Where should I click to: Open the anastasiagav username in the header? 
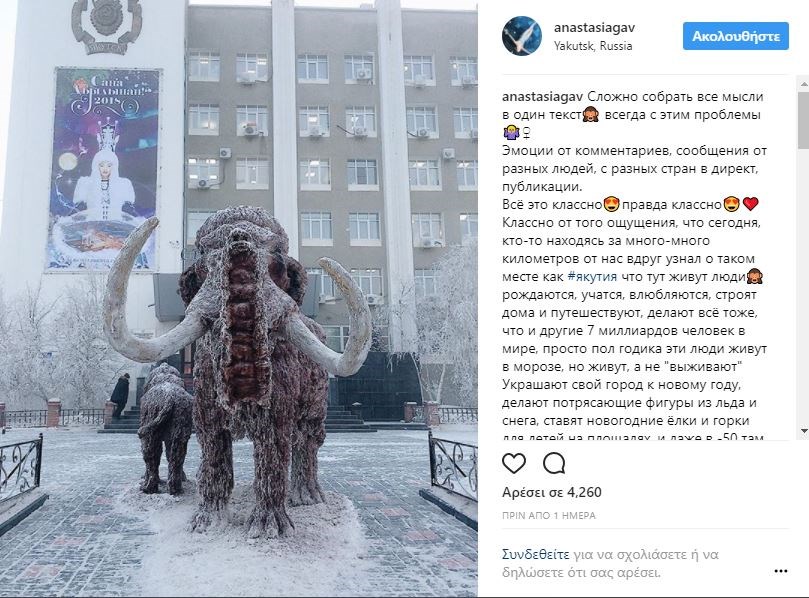pos(594,28)
